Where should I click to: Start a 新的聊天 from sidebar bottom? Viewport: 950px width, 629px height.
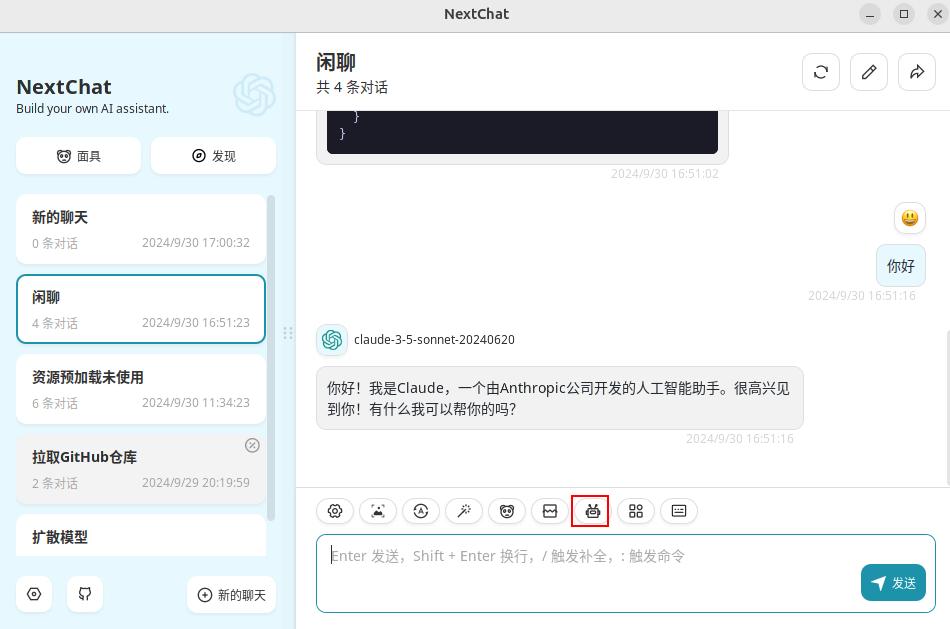point(231,594)
